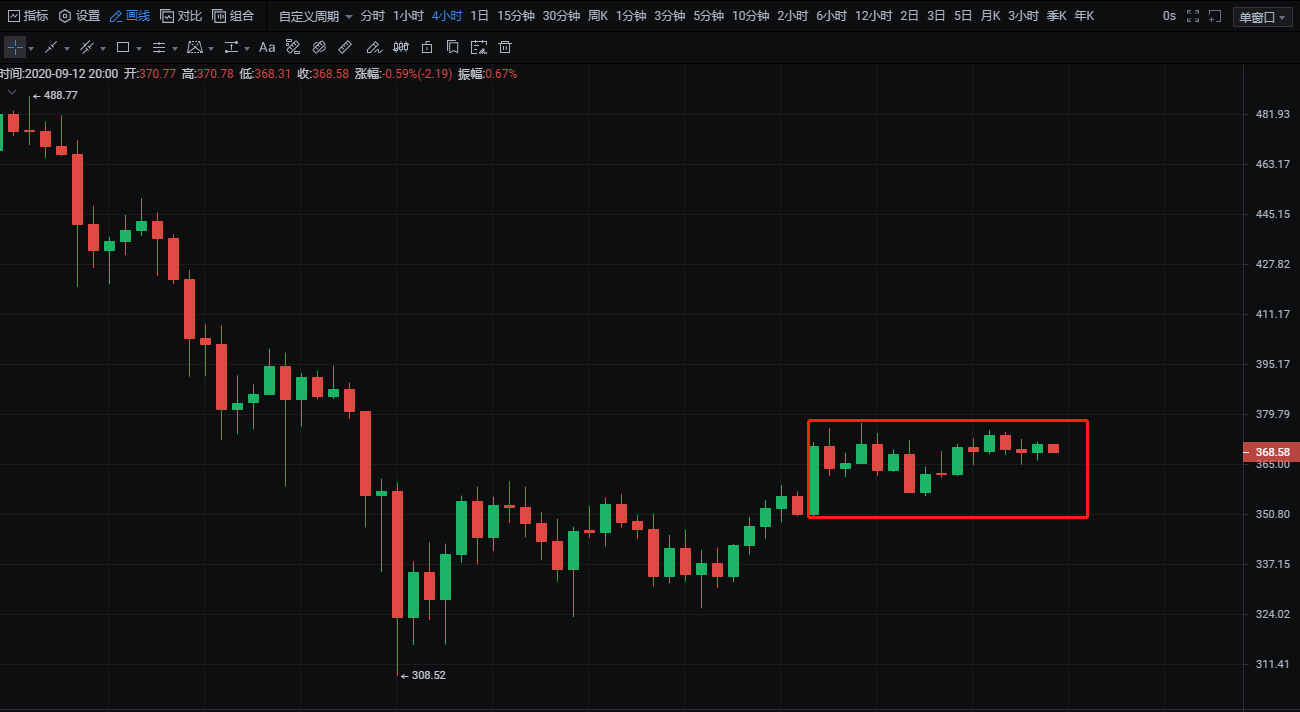Image resolution: width=1300 pixels, height=712 pixels.
Task: Switch to the 1日 timeframe
Action: tap(479, 16)
